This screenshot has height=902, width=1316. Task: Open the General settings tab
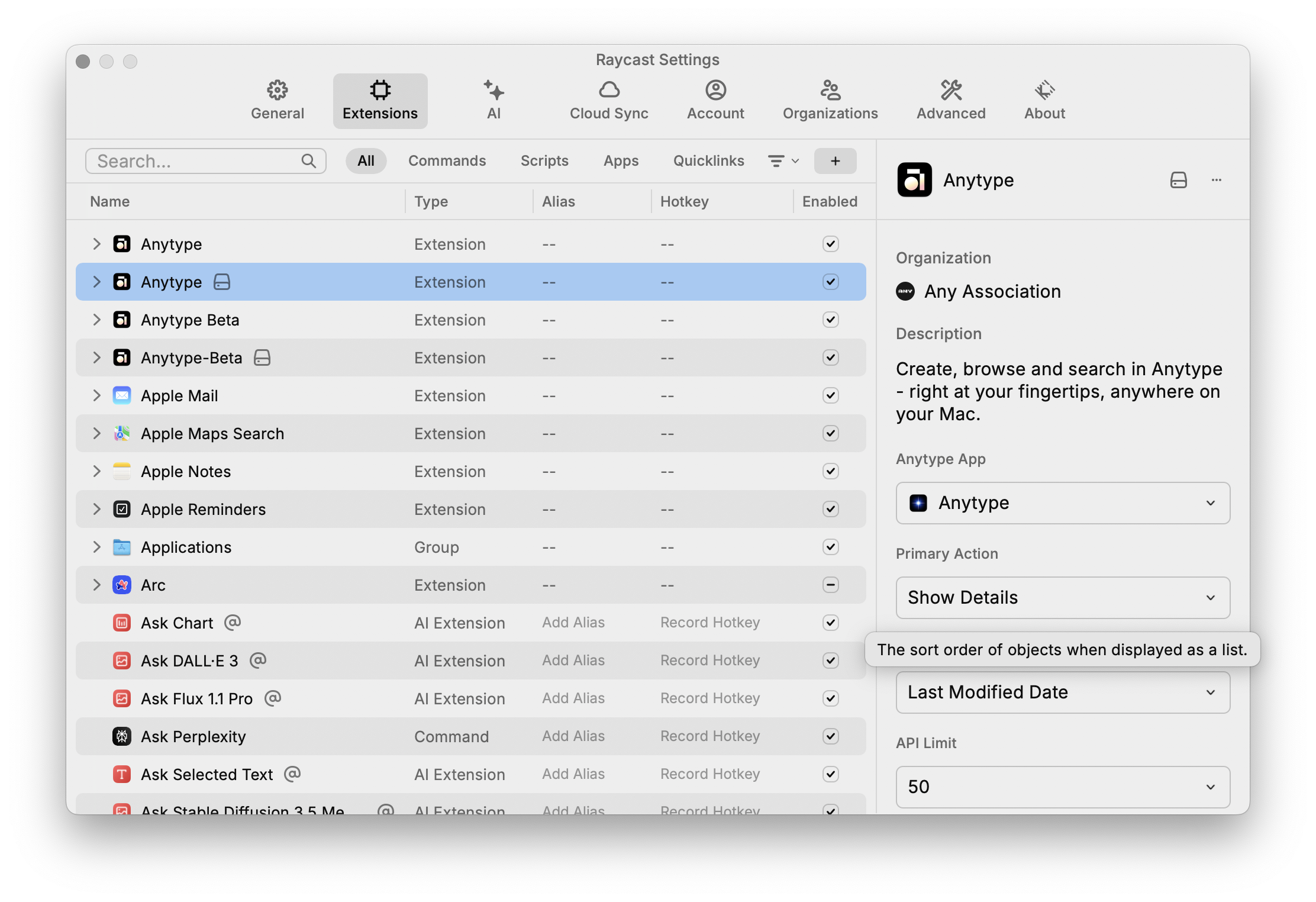pyautogui.click(x=277, y=101)
